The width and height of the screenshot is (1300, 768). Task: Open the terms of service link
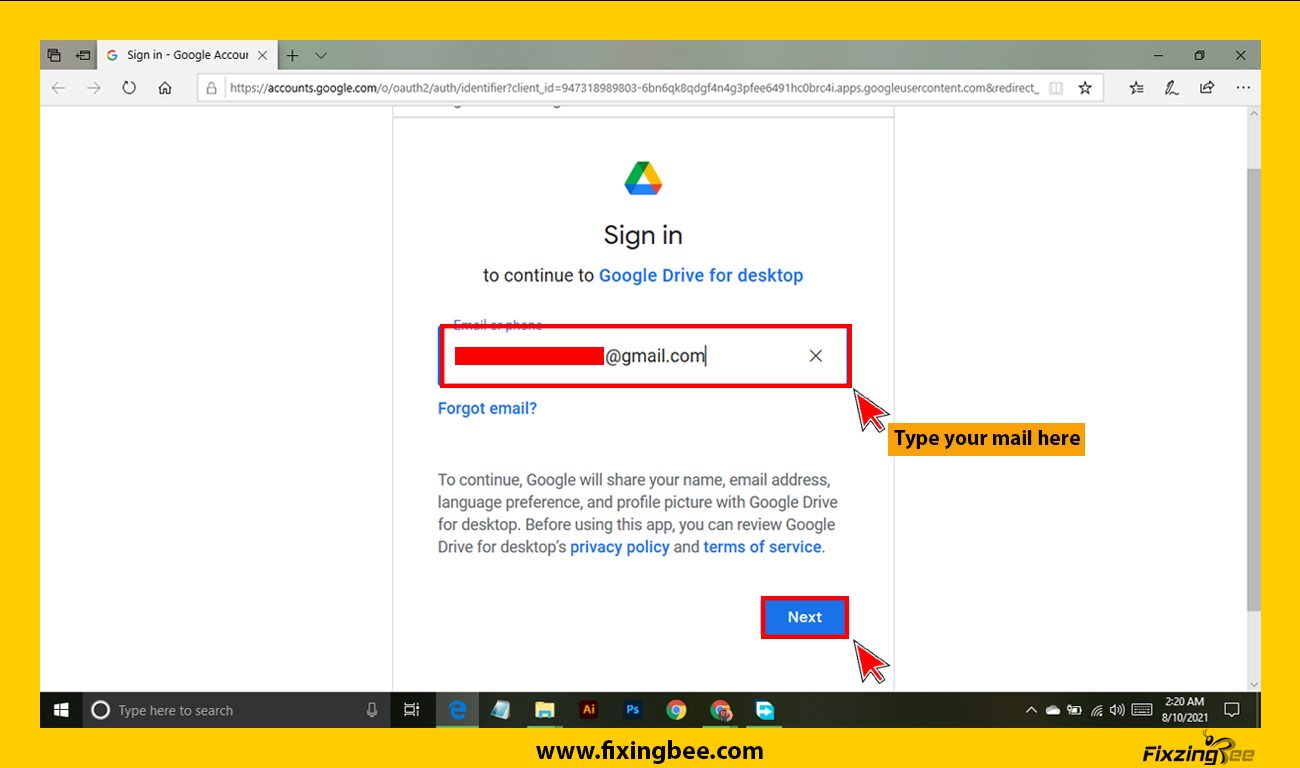[762, 547]
